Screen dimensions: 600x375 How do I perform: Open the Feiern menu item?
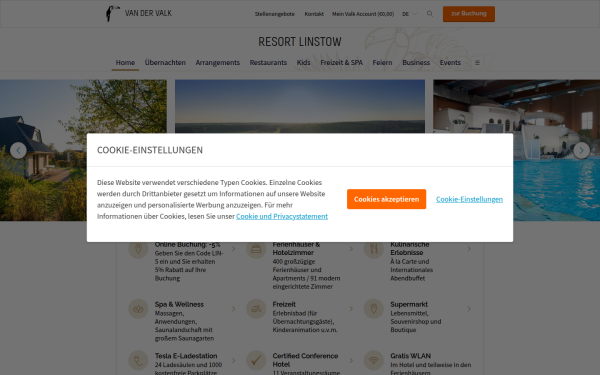pos(382,62)
